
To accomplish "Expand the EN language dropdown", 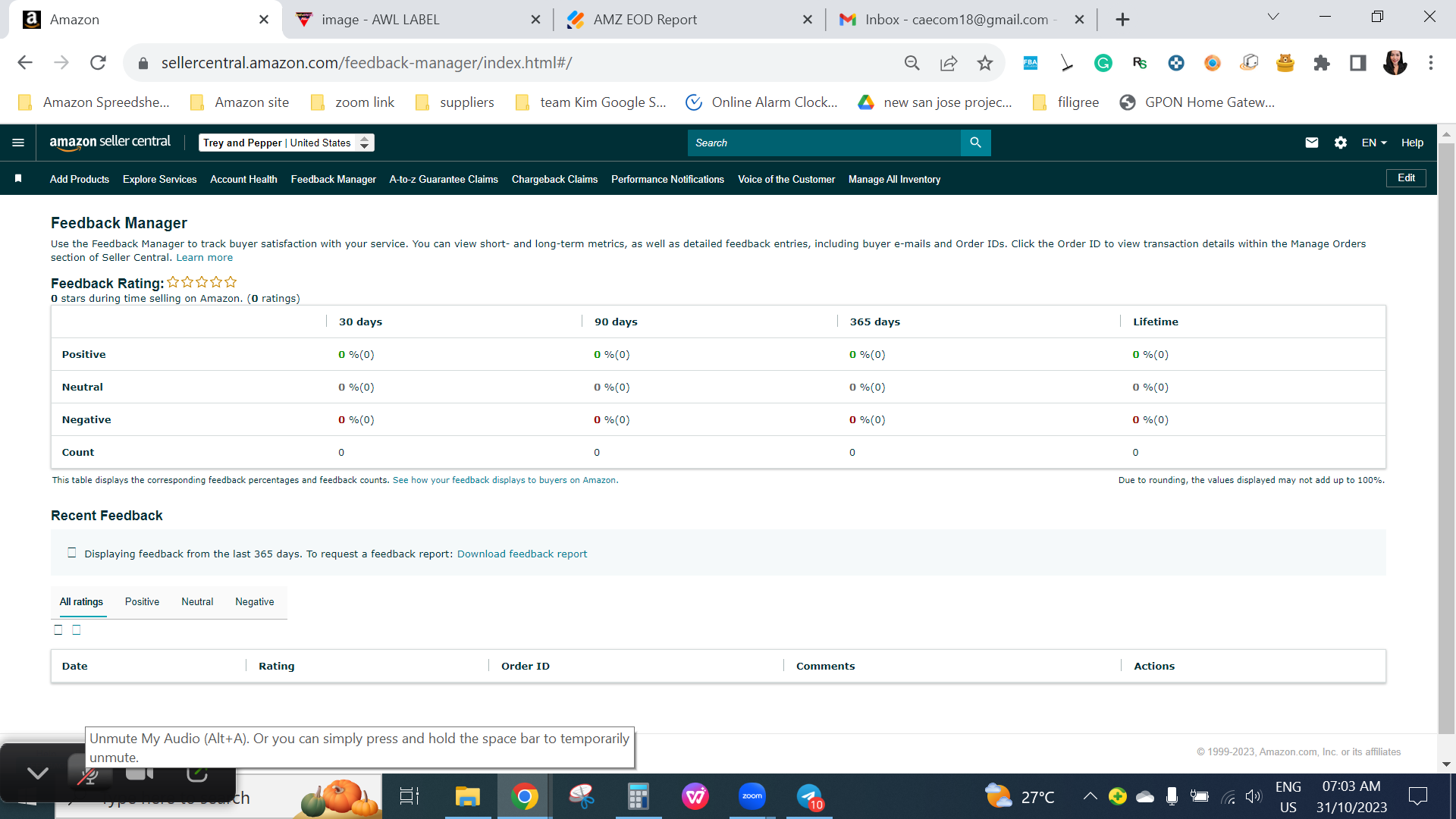I will [1374, 143].
